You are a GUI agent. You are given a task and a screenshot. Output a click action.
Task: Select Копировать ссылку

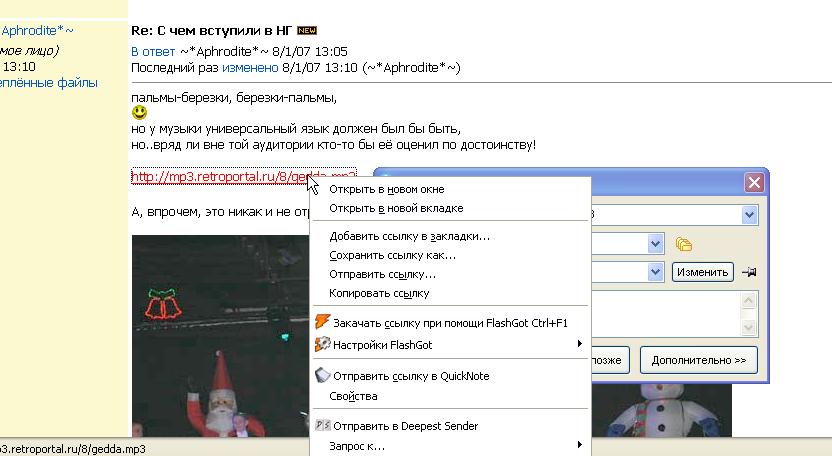point(450,293)
